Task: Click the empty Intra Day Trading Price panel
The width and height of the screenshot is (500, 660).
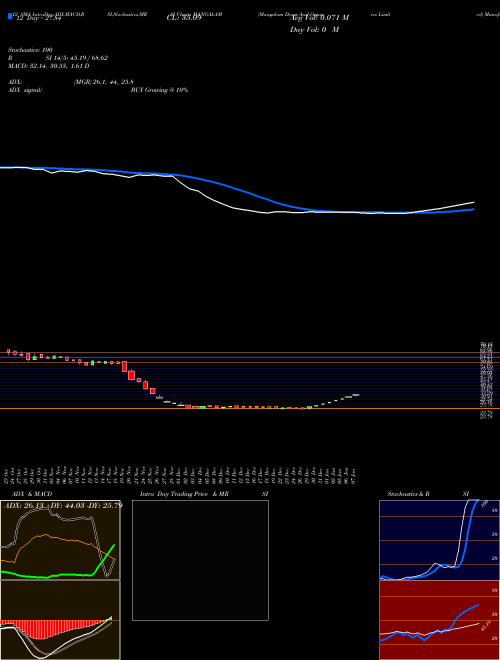Action: click(x=200, y=560)
